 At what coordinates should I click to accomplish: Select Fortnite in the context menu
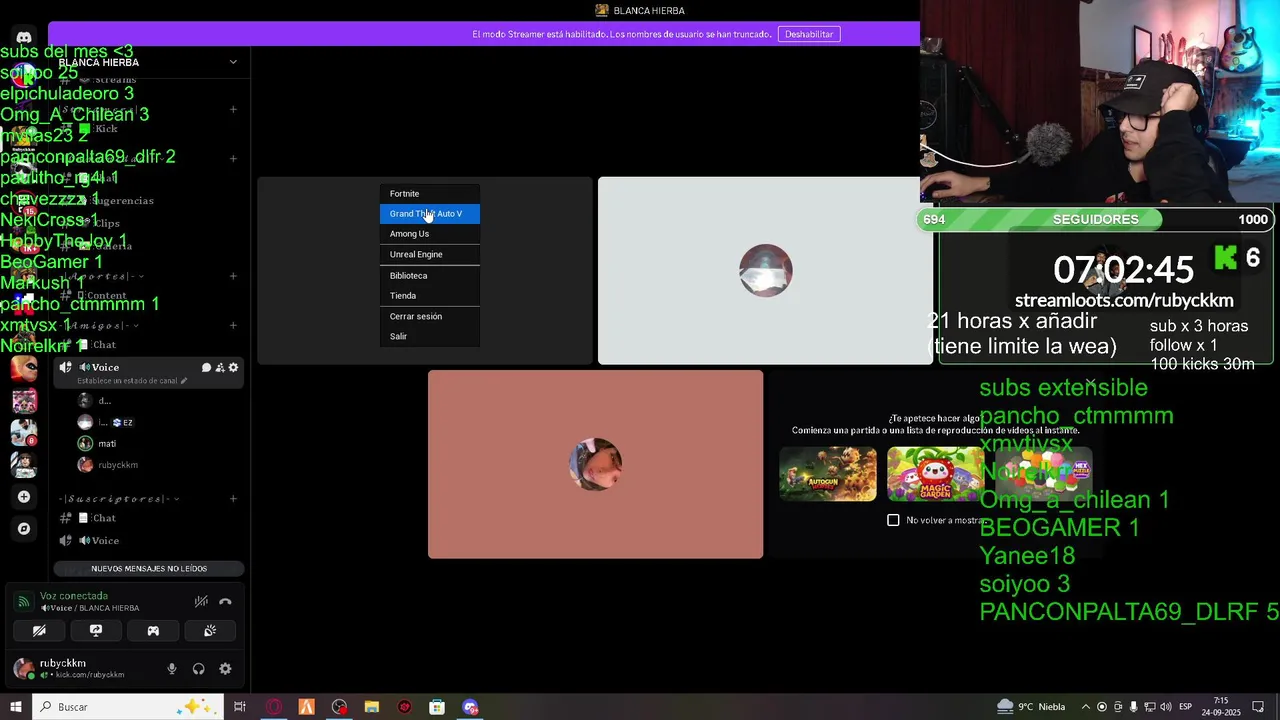(x=429, y=194)
